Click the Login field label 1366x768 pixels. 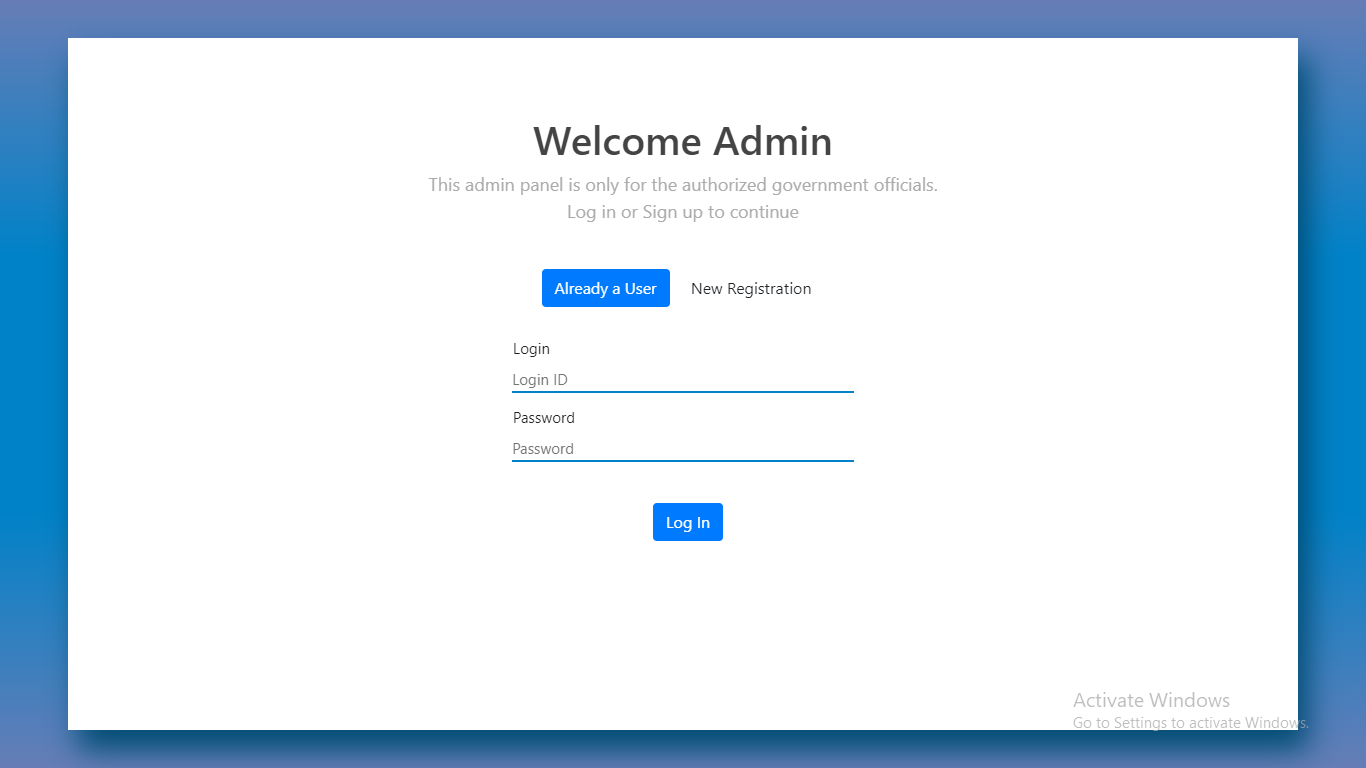pos(531,348)
